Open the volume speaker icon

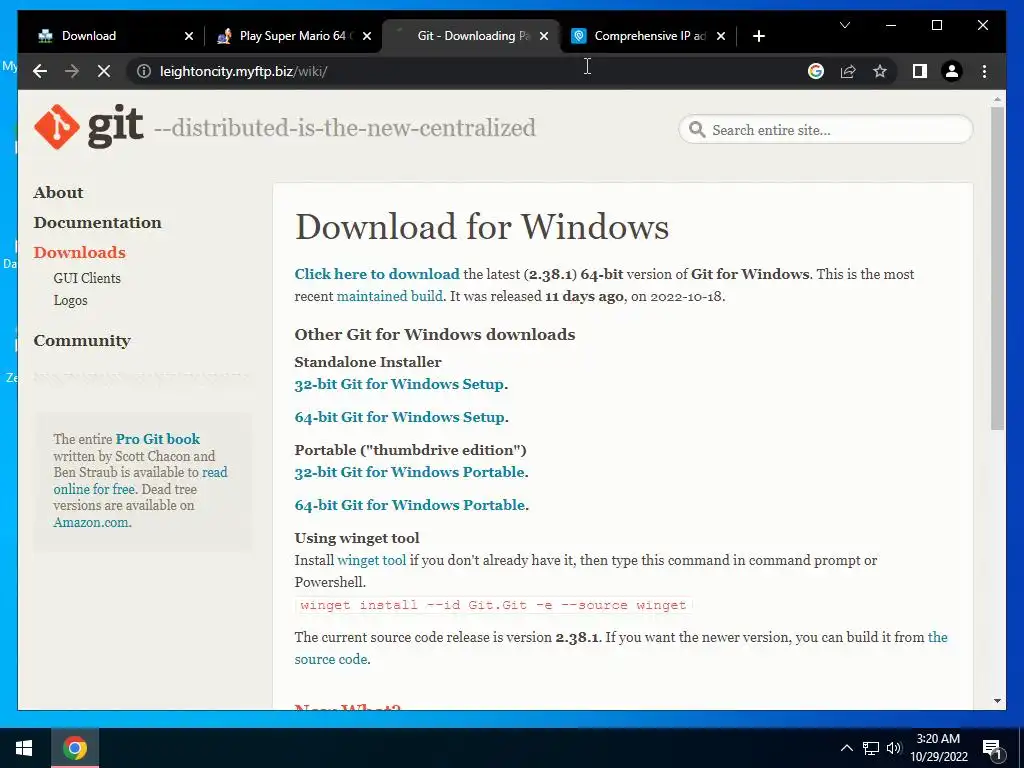pyautogui.click(x=894, y=748)
